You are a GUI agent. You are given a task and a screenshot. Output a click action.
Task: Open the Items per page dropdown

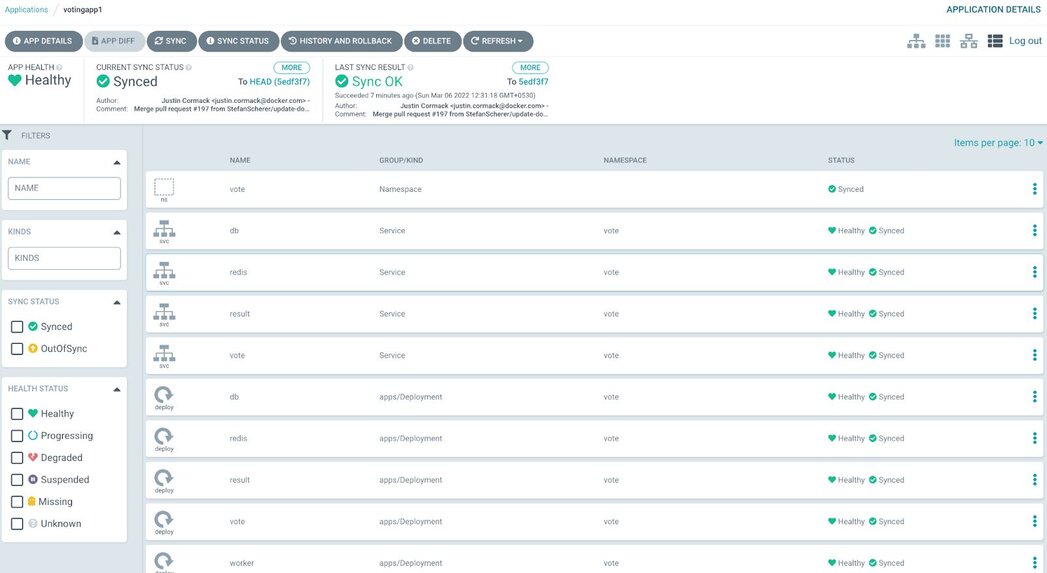coord(998,143)
